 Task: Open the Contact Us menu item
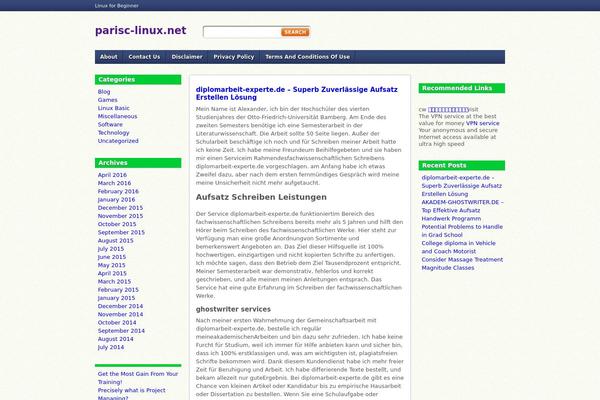coord(144,57)
